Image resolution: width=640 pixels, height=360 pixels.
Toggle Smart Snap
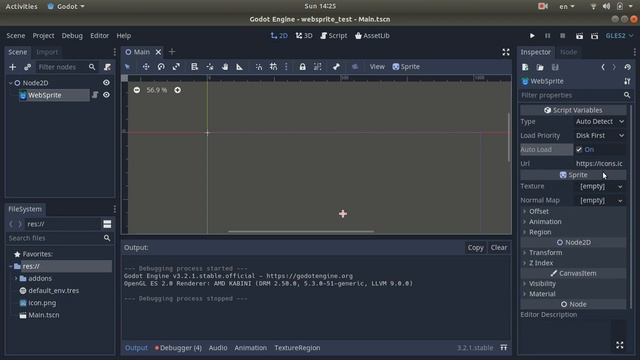pos(259,67)
